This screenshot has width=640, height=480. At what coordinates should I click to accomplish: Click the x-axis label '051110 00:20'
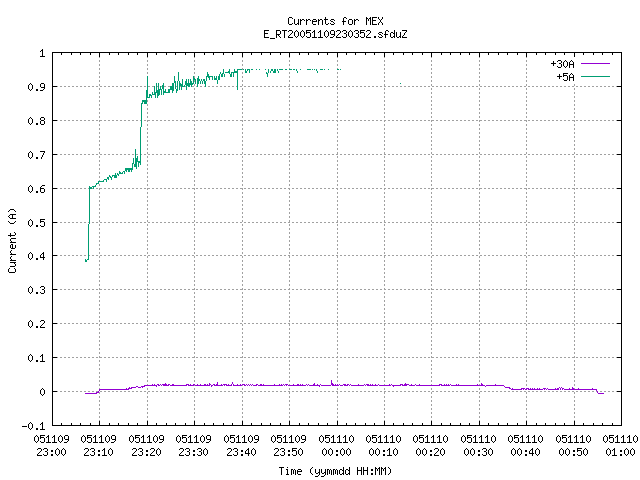pos(431,446)
